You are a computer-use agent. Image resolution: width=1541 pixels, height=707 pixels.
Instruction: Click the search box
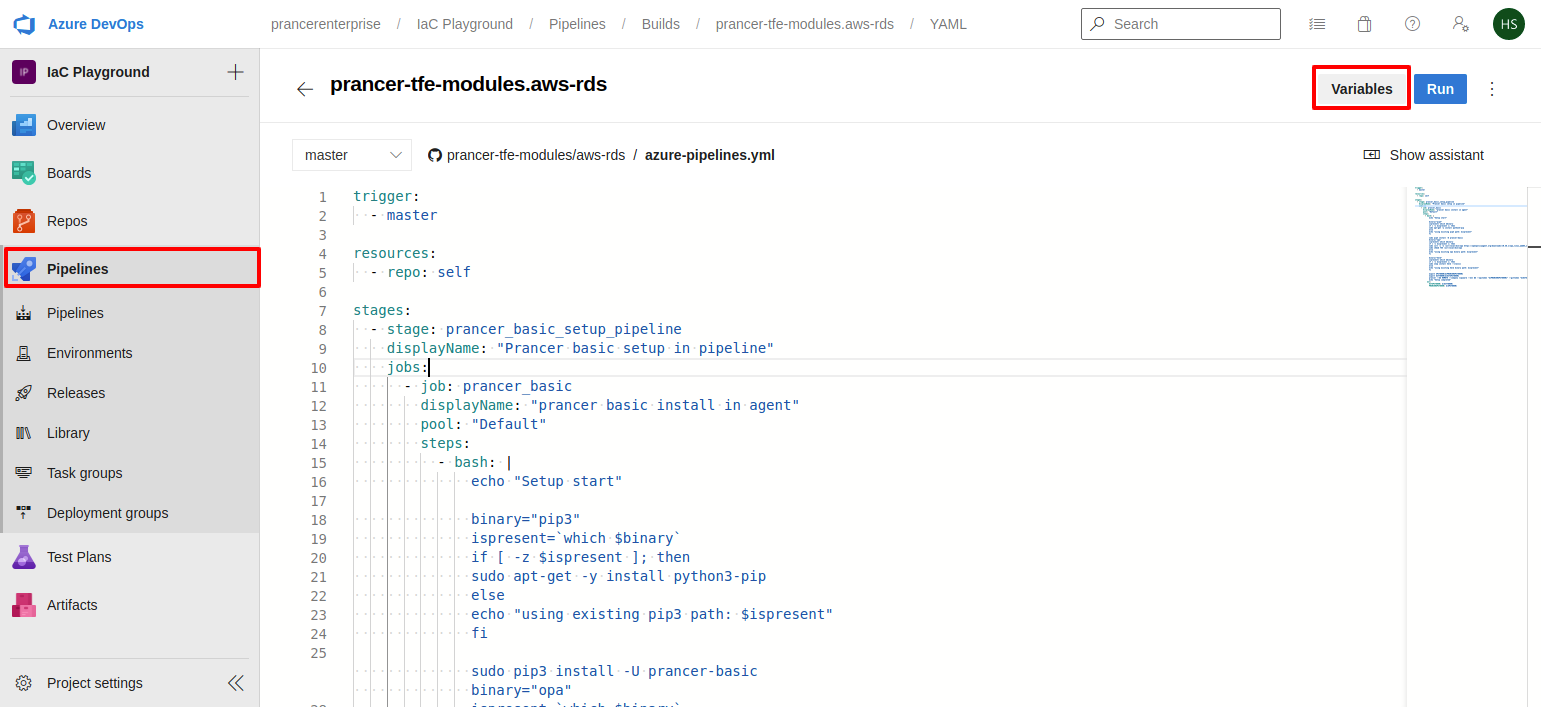tap(1180, 24)
